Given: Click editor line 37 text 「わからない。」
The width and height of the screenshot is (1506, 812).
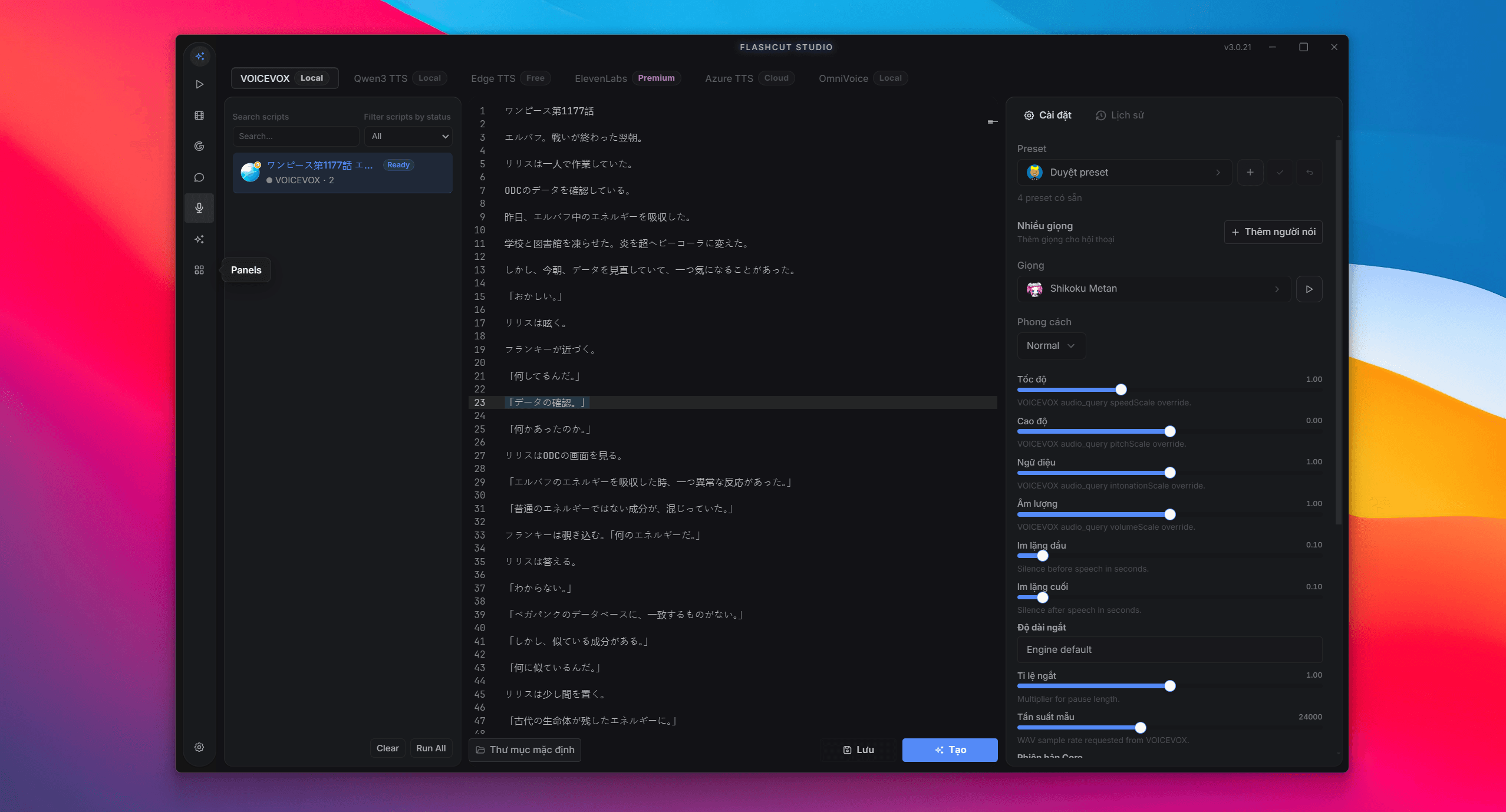Looking at the screenshot, I should 539,589.
